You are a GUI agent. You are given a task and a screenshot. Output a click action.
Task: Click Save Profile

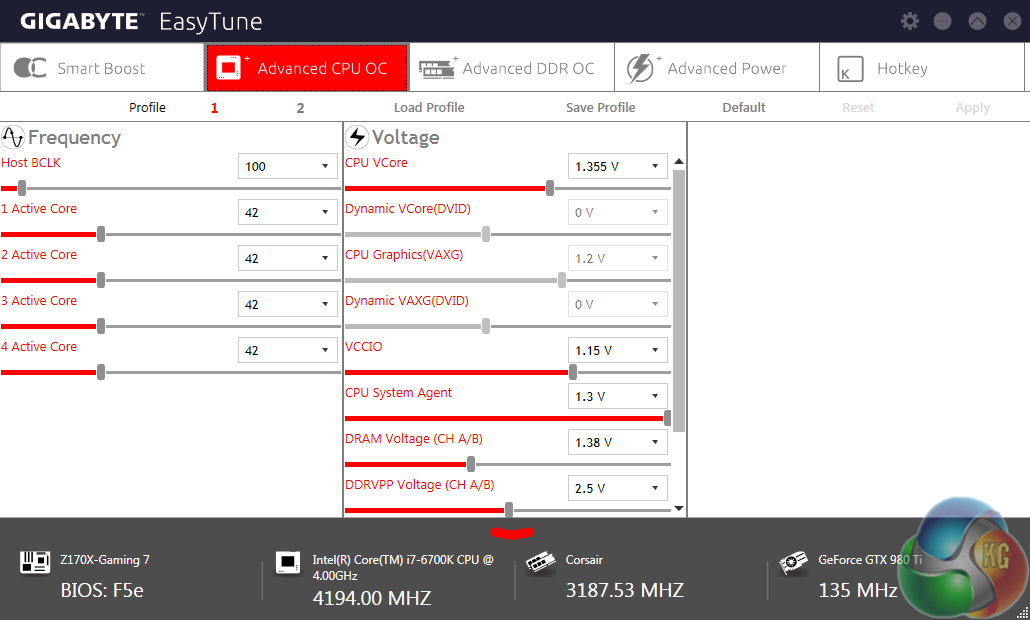(x=600, y=108)
